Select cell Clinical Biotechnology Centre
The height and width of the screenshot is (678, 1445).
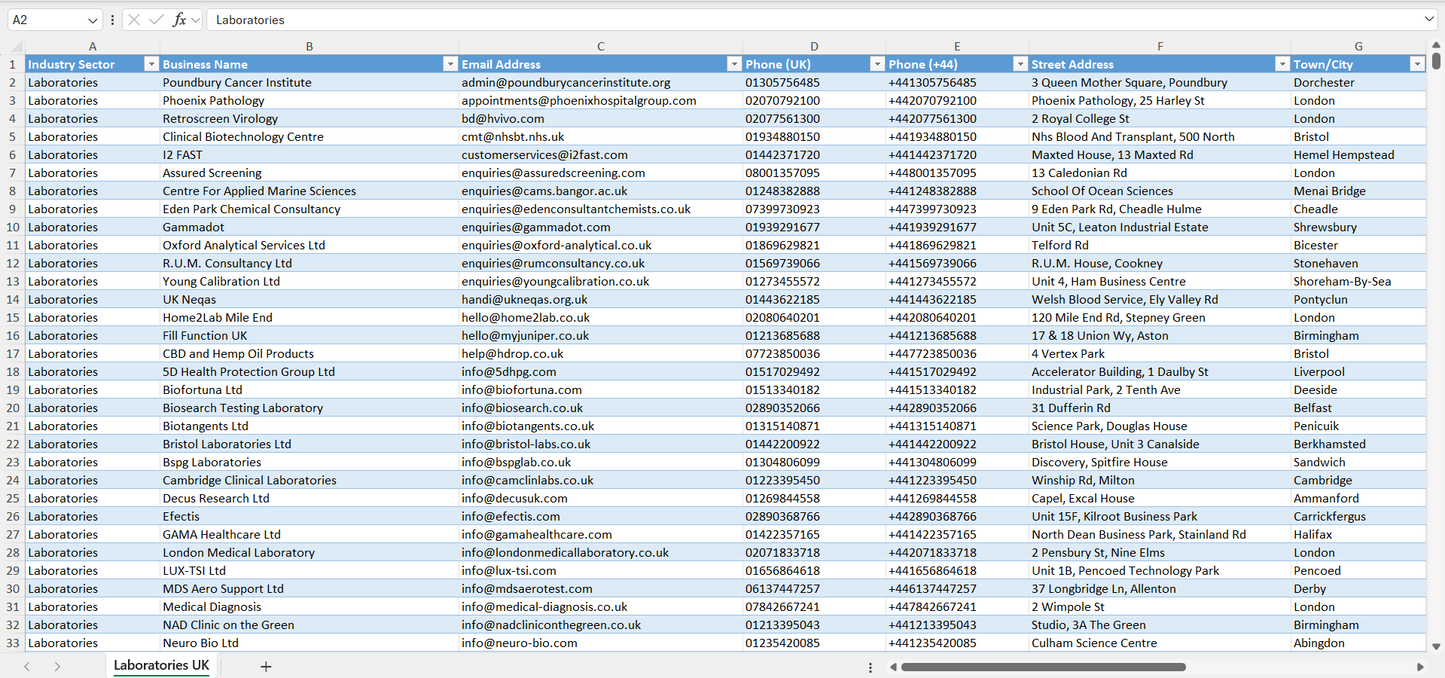click(309, 137)
